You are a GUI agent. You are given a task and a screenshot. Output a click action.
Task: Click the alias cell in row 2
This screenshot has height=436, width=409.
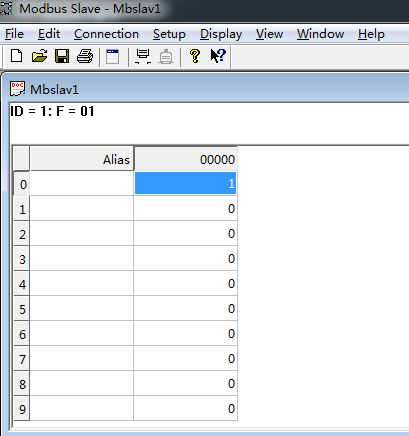(82, 233)
